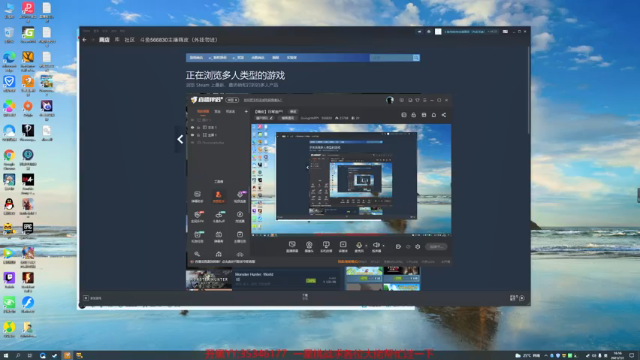Viewport: 640px width, 360px height.
Task: Open the 社区 tab in Steam
Action: pos(129,40)
